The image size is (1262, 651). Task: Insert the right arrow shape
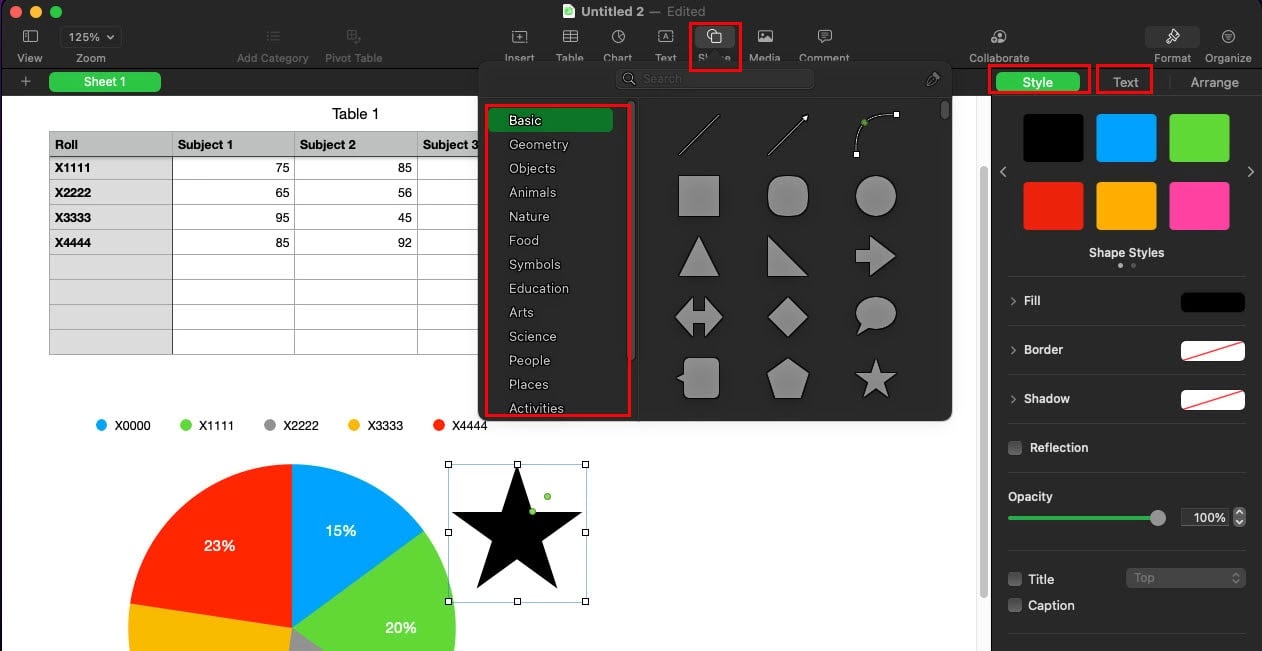click(876, 257)
